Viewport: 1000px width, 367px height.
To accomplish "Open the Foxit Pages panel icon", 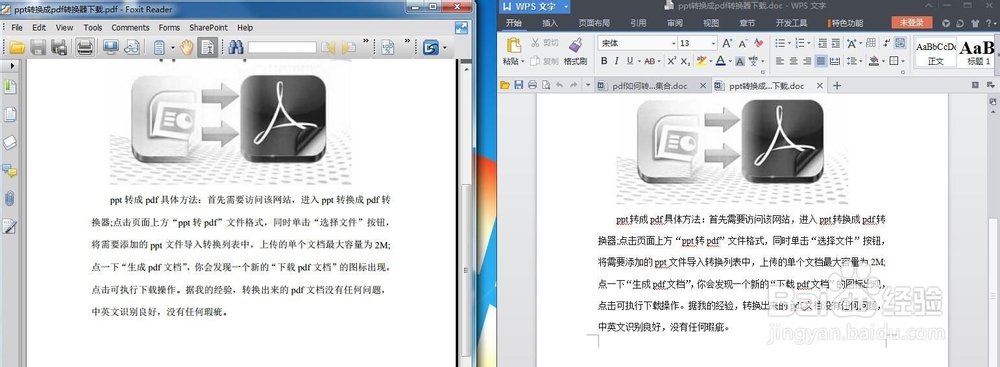I will tap(10, 115).
